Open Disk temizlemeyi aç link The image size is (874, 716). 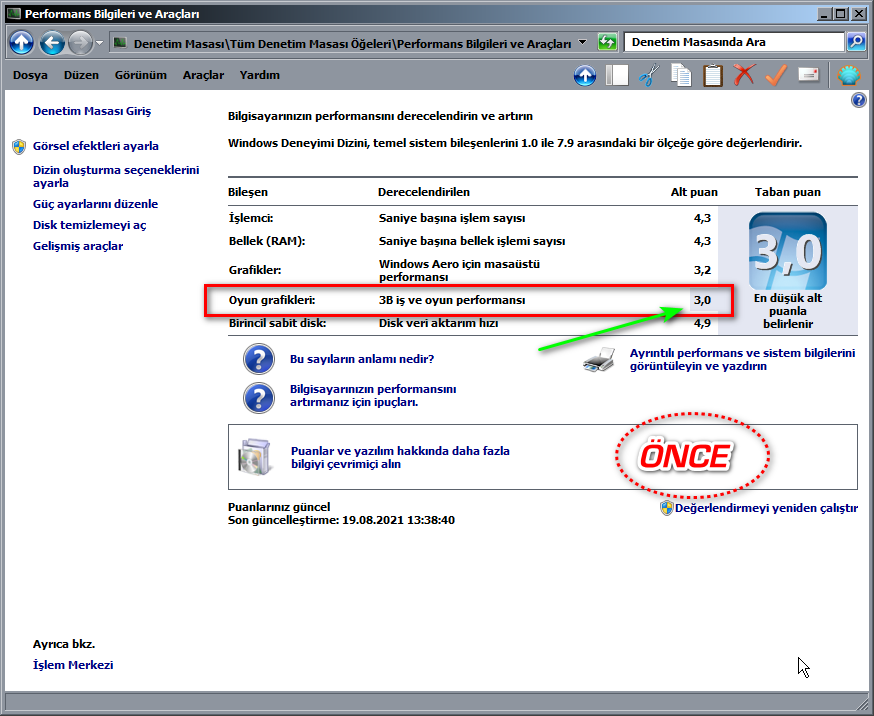coord(89,225)
